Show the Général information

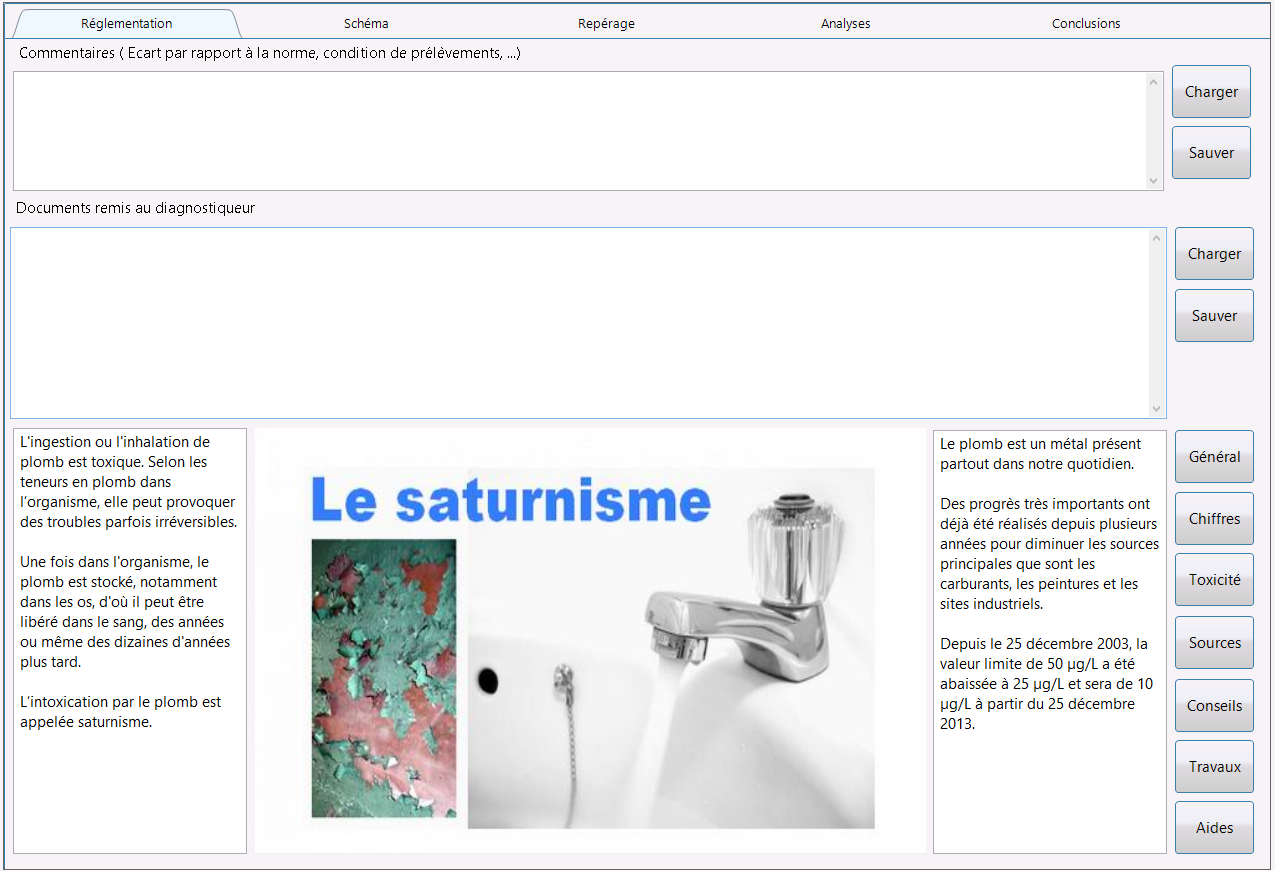1214,457
